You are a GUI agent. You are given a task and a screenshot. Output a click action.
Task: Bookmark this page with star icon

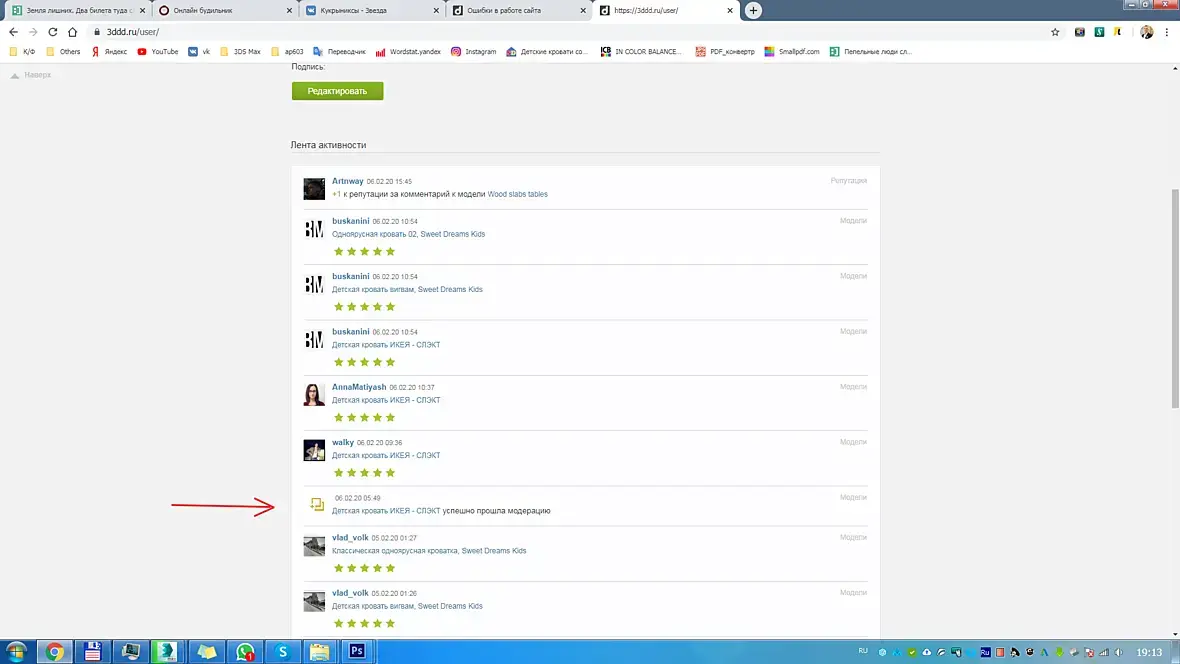[x=1055, y=32]
